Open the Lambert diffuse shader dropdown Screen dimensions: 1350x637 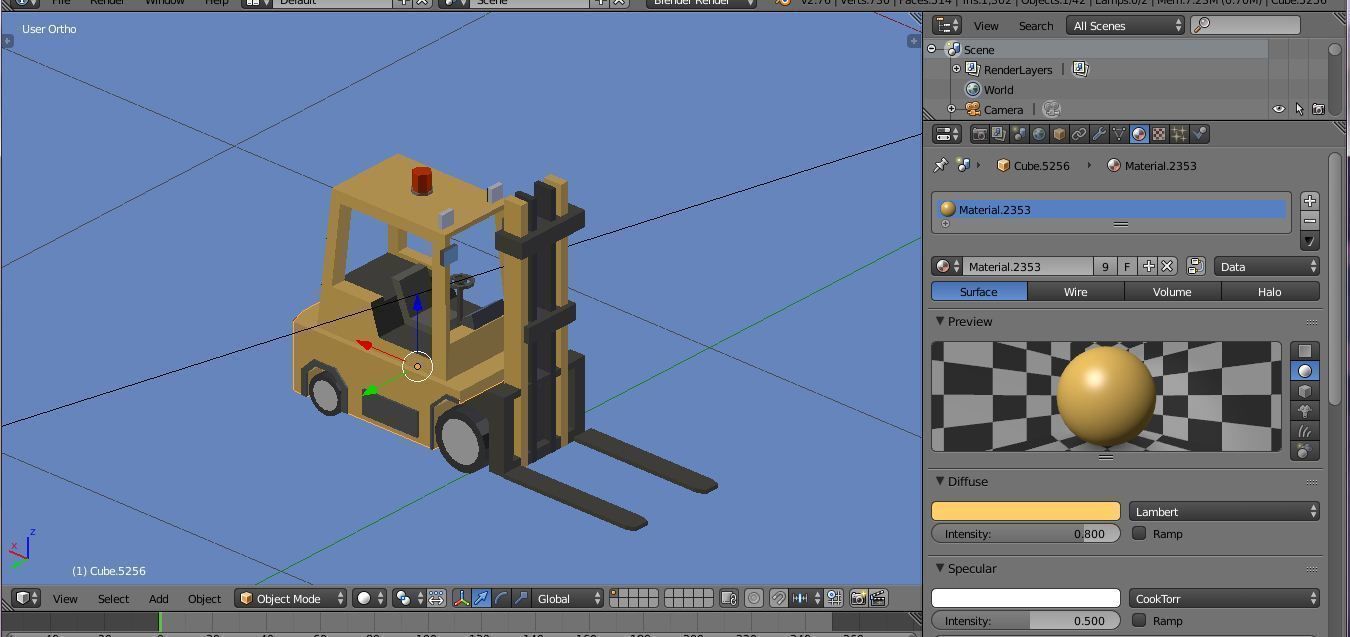[x=1224, y=511]
